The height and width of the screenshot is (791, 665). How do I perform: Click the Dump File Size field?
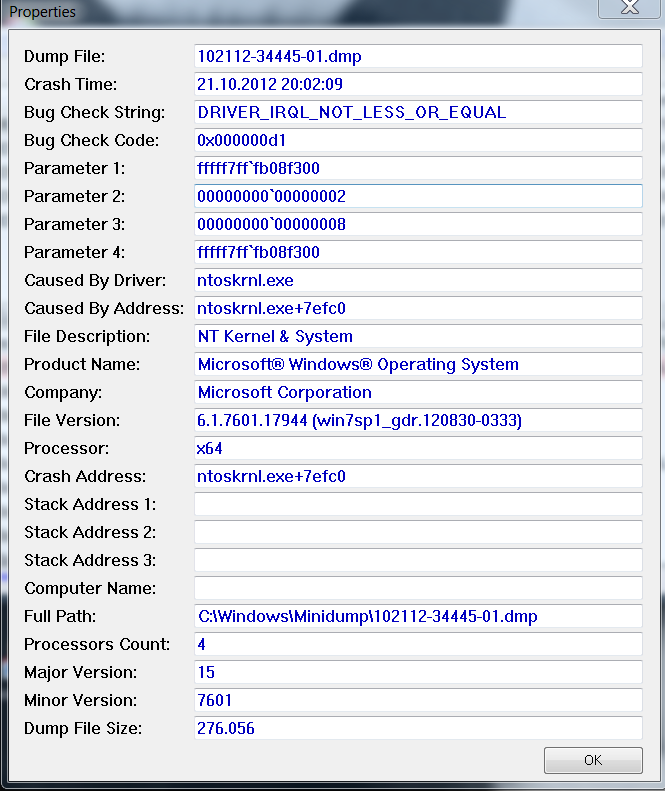coord(418,728)
